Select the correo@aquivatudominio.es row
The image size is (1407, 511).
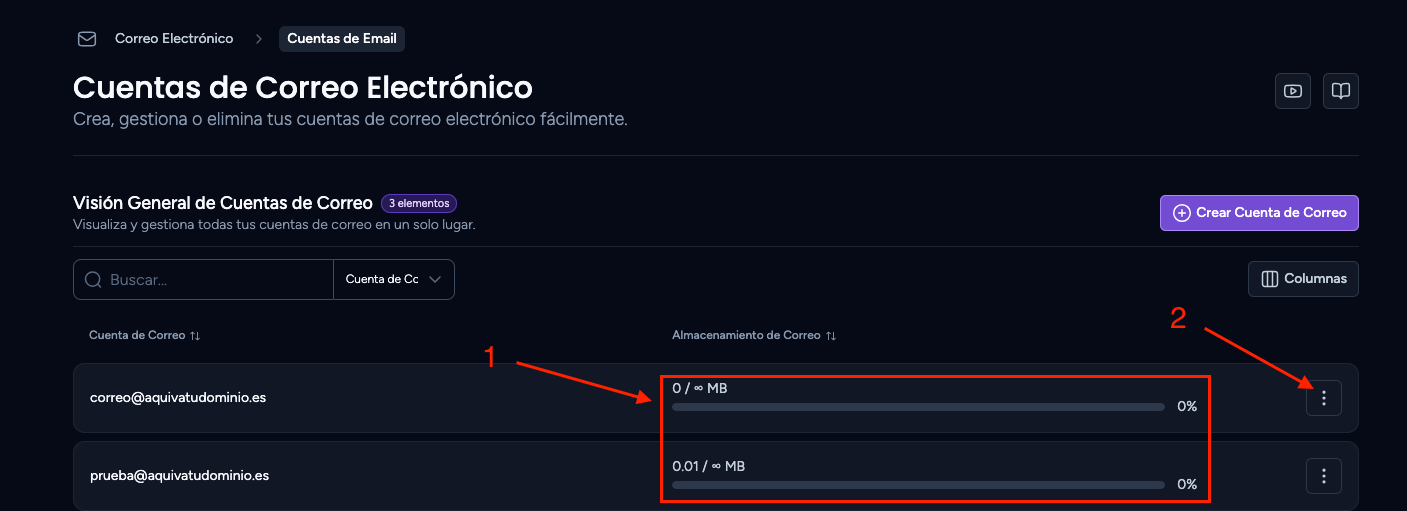(x=716, y=398)
